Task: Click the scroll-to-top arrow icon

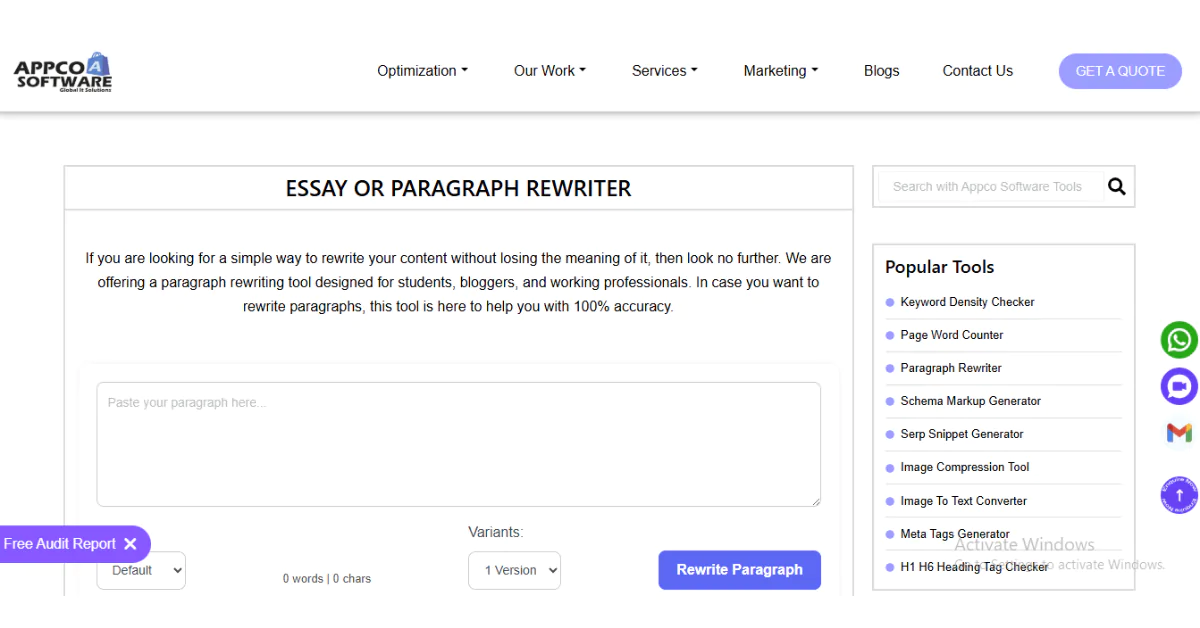Action: [1177, 495]
